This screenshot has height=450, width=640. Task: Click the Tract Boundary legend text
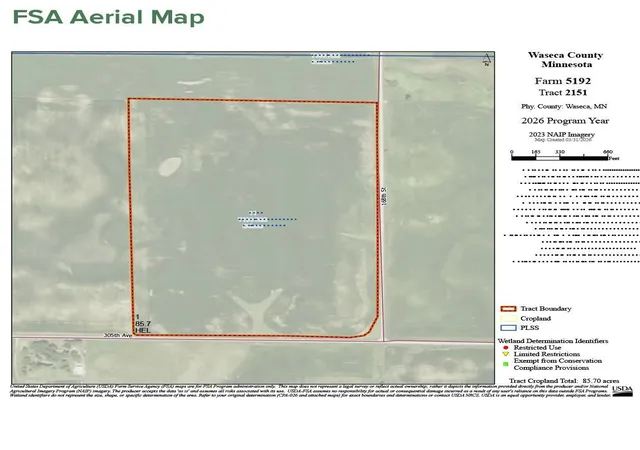[546, 309]
